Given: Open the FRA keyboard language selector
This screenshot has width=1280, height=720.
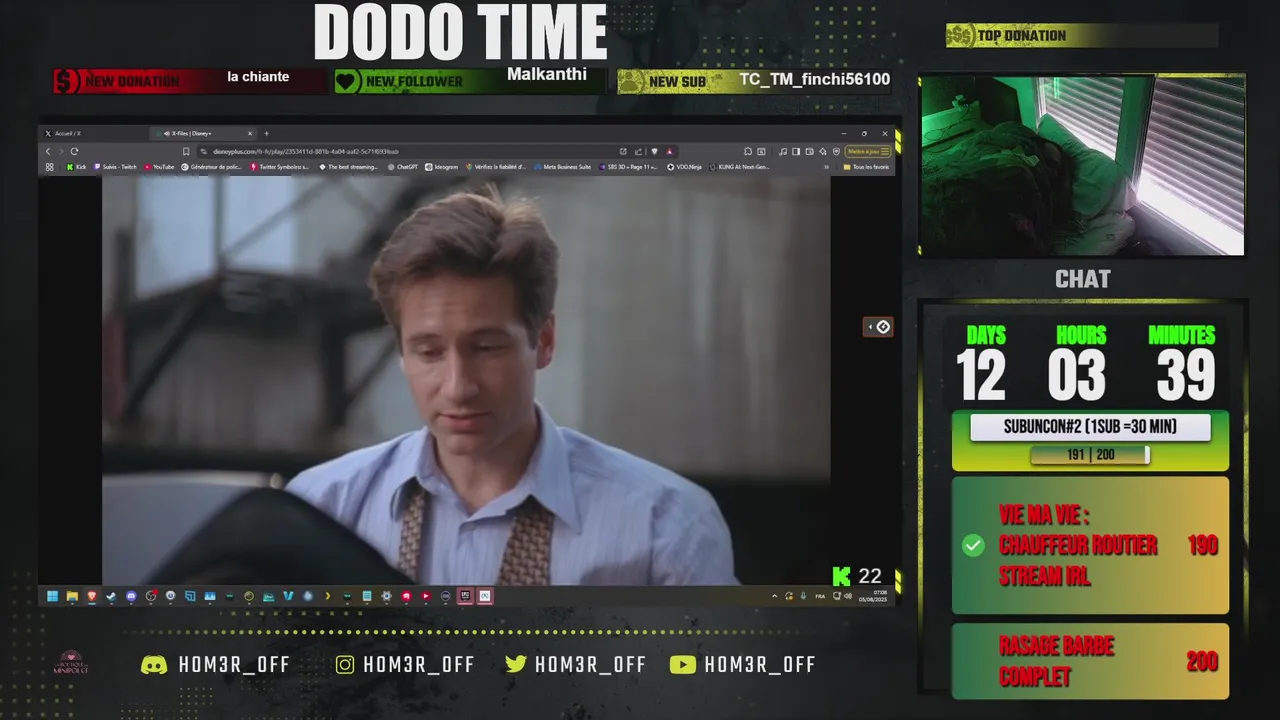Looking at the screenshot, I should click(x=820, y=596).
